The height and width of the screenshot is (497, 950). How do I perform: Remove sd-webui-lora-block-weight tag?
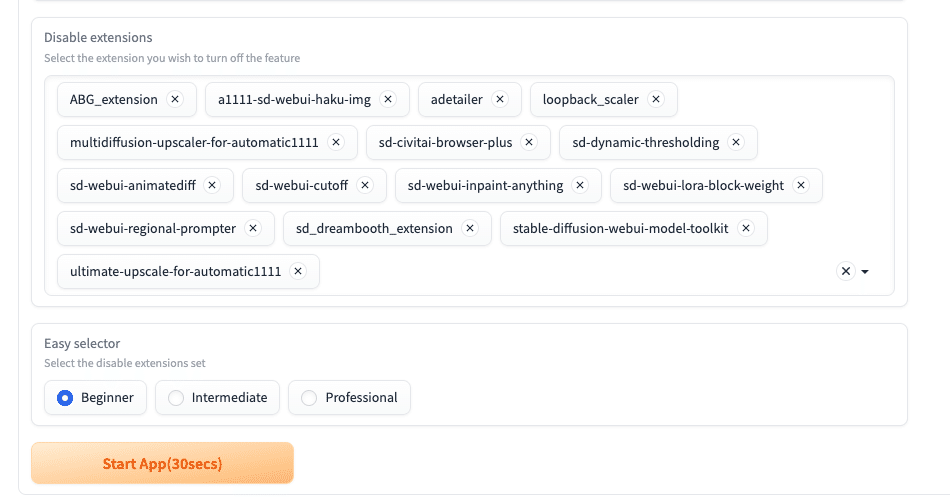pos(801,185)
